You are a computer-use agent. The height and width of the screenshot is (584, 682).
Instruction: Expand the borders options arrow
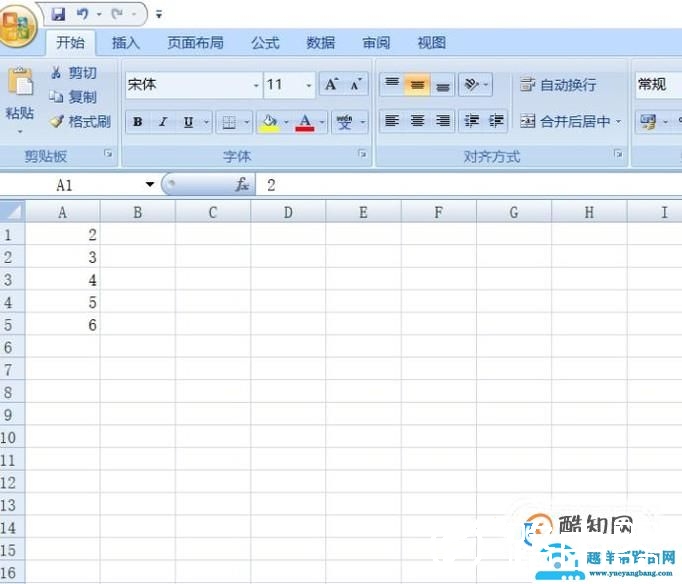tap(247, 122)
